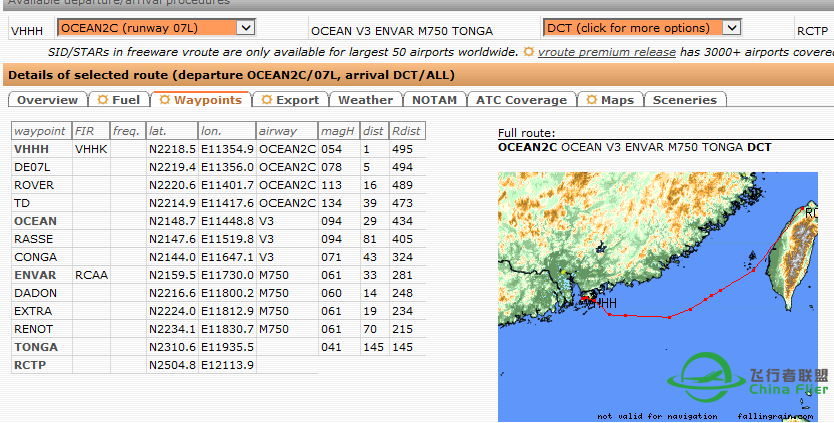Select the TD waypoint row
834x423 pixels.
coord(219,203)
